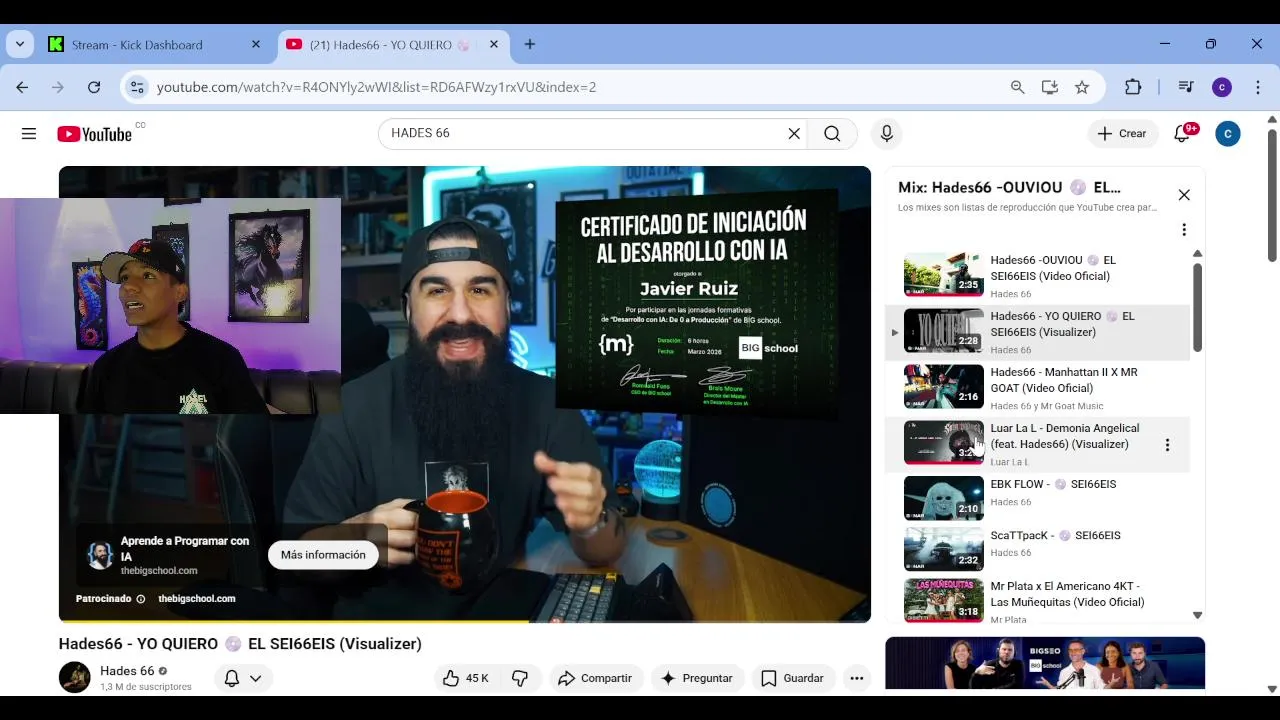The width and height of the screenshot is (1280, 720).
Task: Click the video progress bar
Action: coord(465,621)
